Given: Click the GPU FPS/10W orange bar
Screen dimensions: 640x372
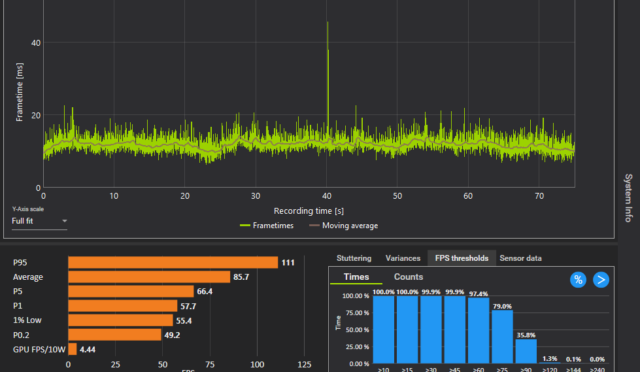Looking at the screenshot, I should tap(72, 349).
